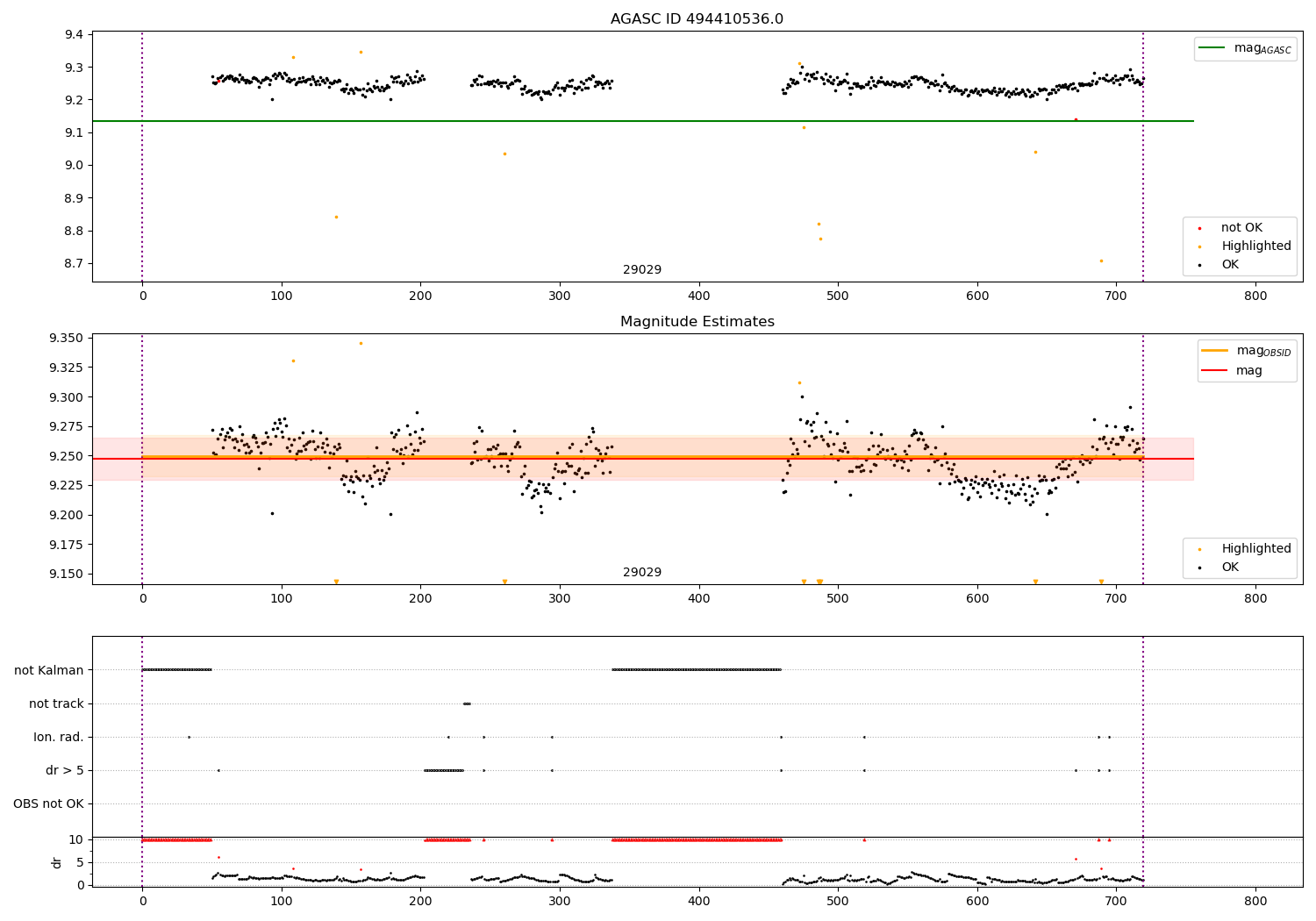Click the green line swatch in mag AGASC legend

pyautogui.click(x=1212, y=48)
